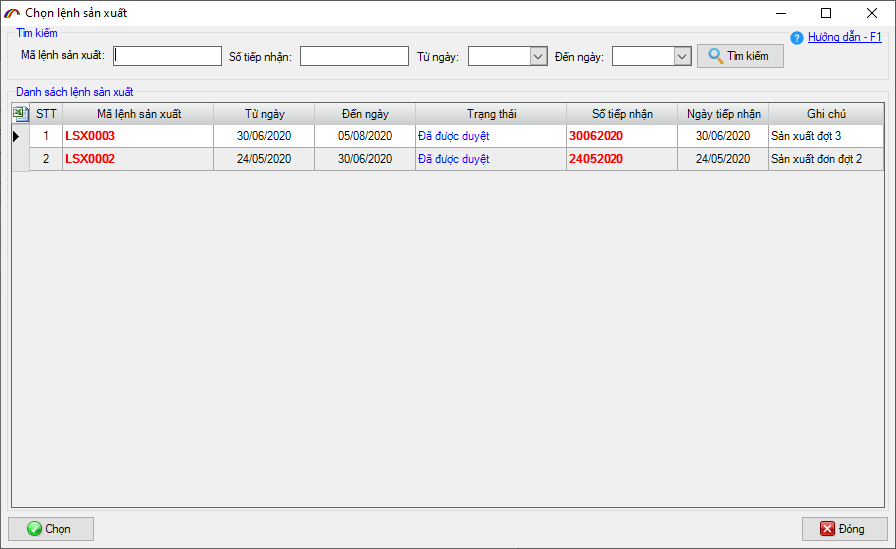Minimize the Chọn lệnh sản xuất window
Image resolution: width=896 pixels, height=549 pixels.
click(x=781, y=13)
